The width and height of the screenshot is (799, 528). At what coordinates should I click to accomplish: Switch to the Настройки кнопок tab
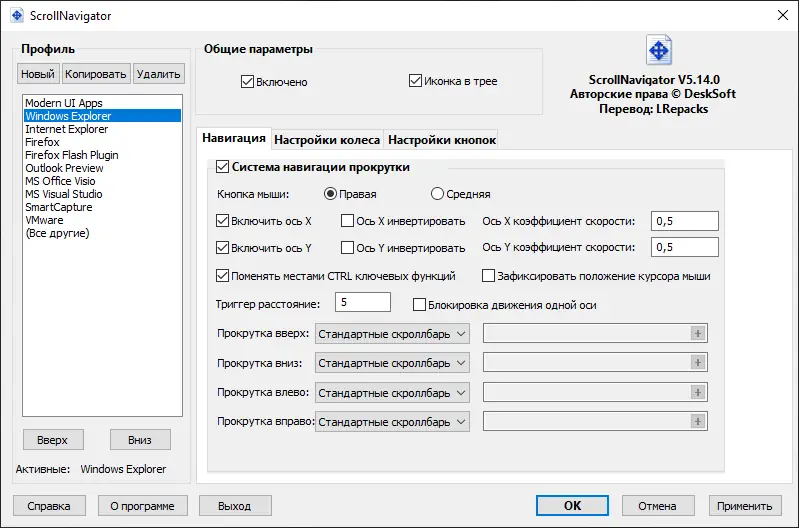coord(442,140)
